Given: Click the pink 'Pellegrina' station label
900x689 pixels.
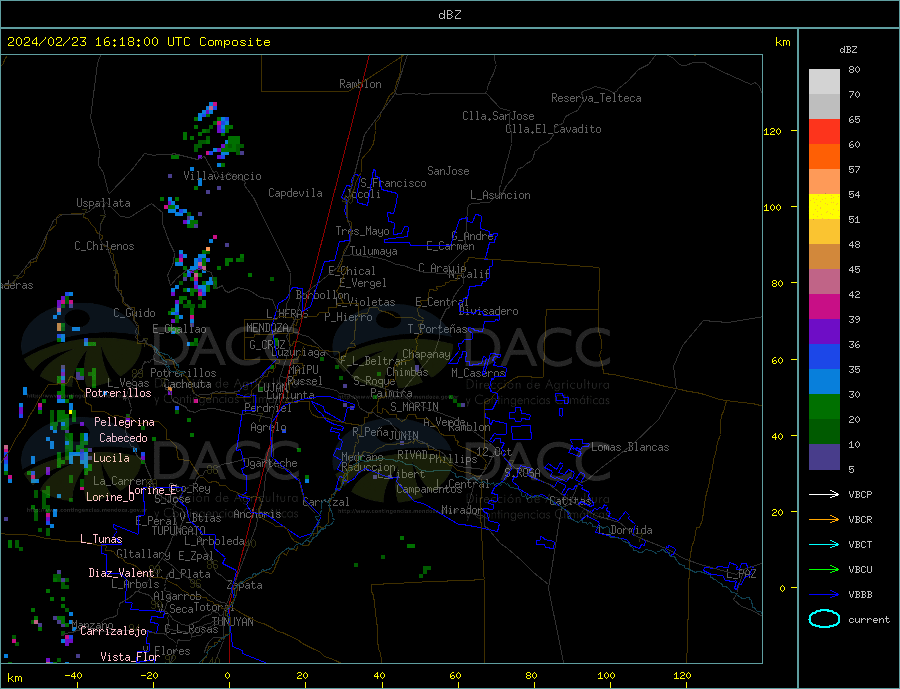Looking at the screenshot, I should pos(124,423).
